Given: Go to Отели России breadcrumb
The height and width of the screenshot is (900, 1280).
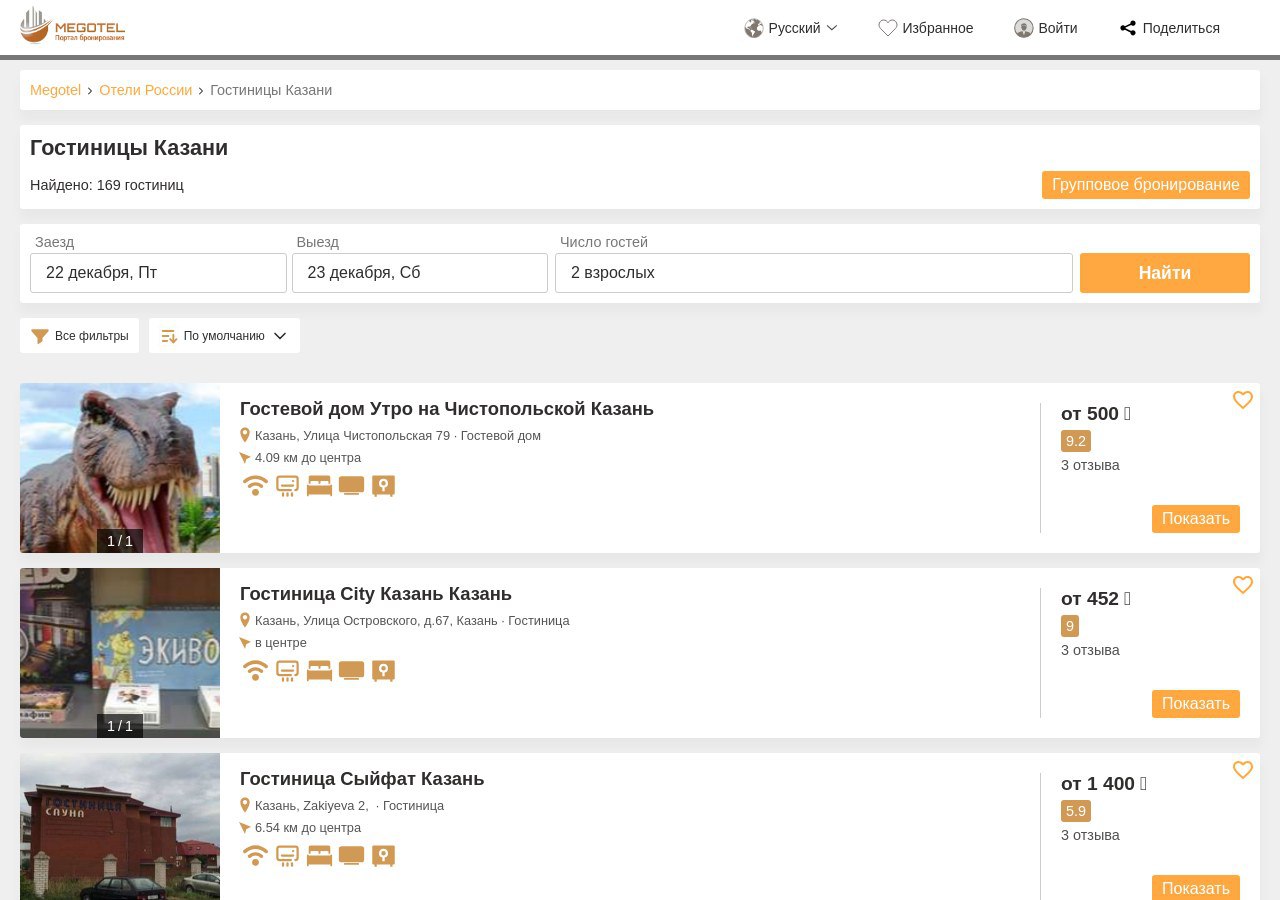Looking at the screenshot, I should [x=145, y=90].
